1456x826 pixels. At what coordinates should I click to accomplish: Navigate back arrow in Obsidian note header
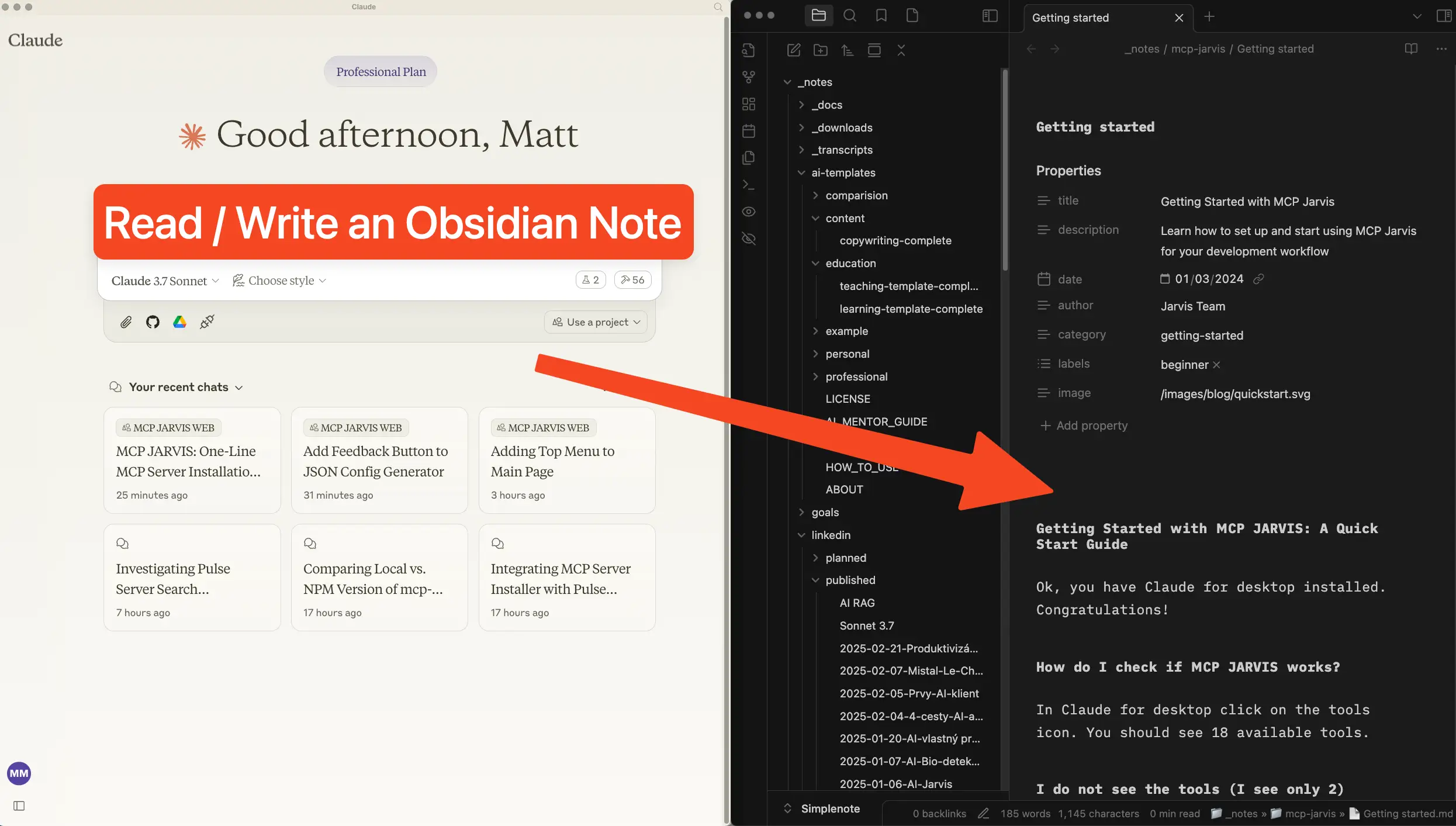pos(1031,49)
